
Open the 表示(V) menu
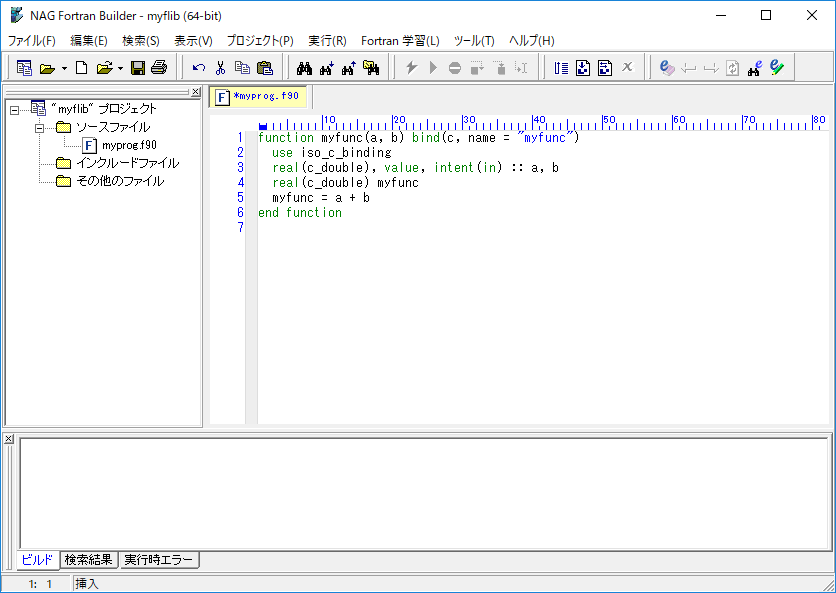point(193,41)
